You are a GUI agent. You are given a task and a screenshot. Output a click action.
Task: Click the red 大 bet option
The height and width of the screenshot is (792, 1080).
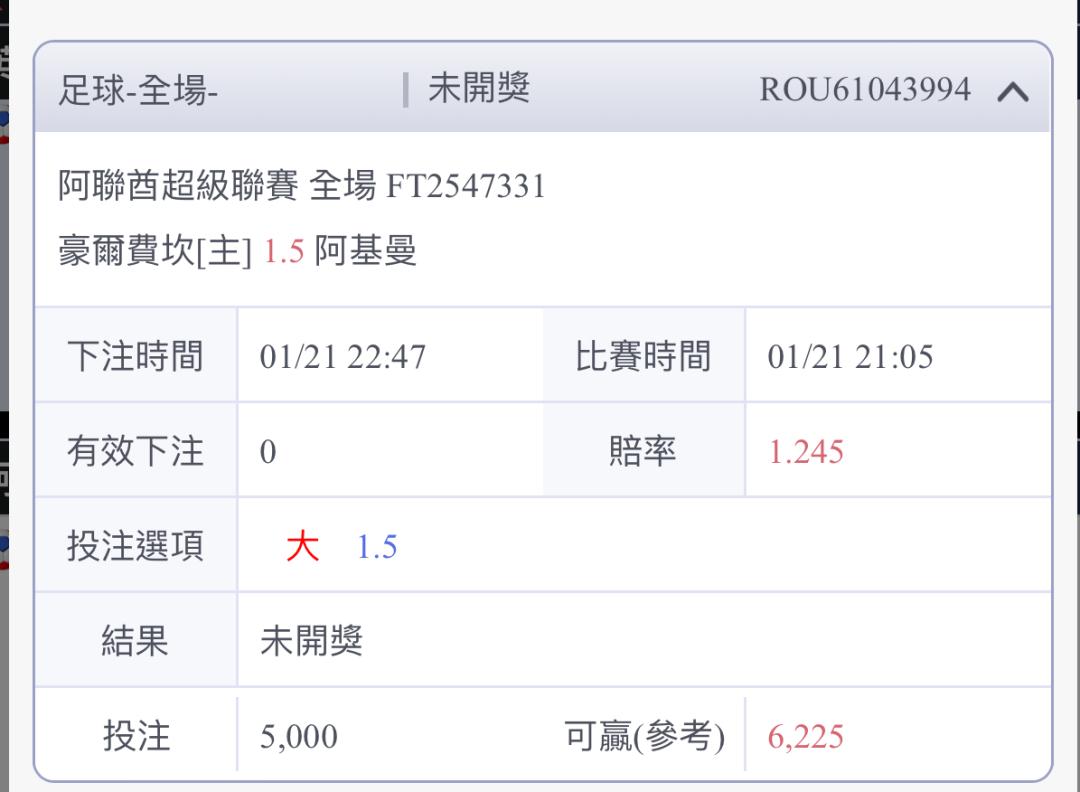[x=302, y=547]
